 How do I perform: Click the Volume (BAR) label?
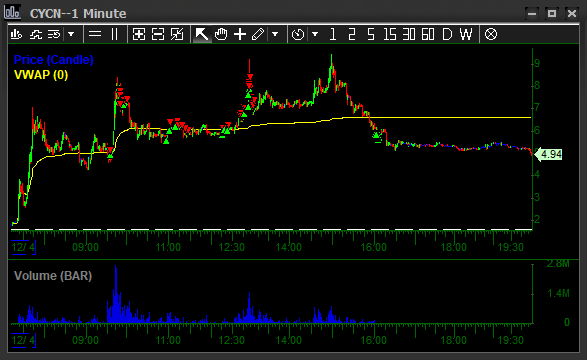pos(53,276)
